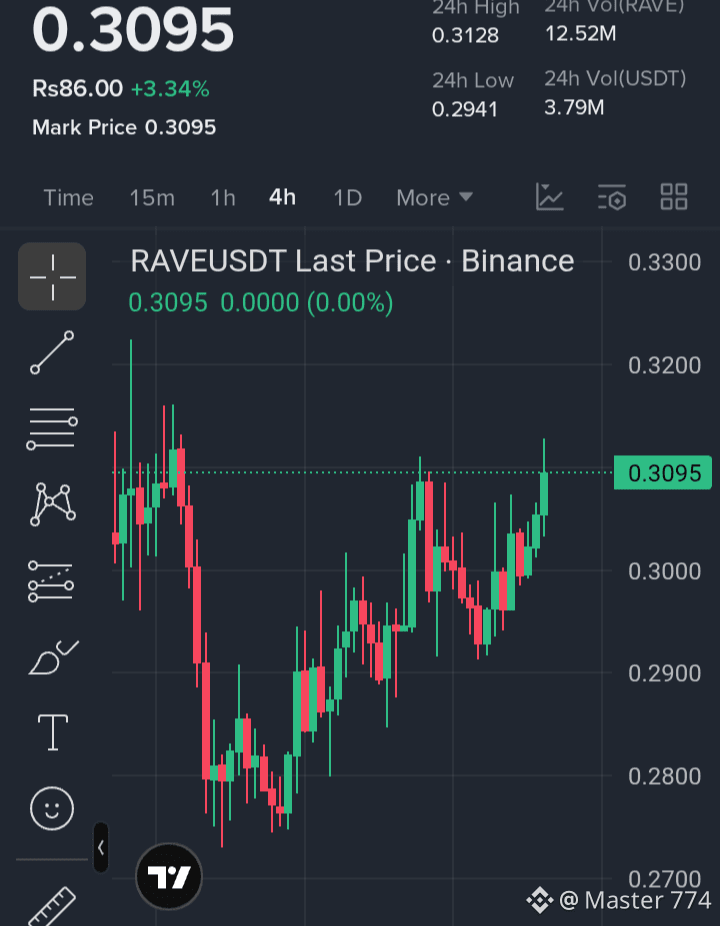Expand the More intervals dropdown
Screen dimensions: 720x926
pos(435,198)
